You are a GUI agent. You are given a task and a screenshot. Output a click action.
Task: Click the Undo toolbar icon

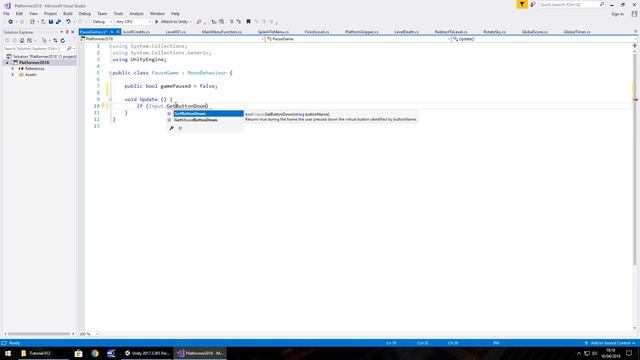(68, 22)
